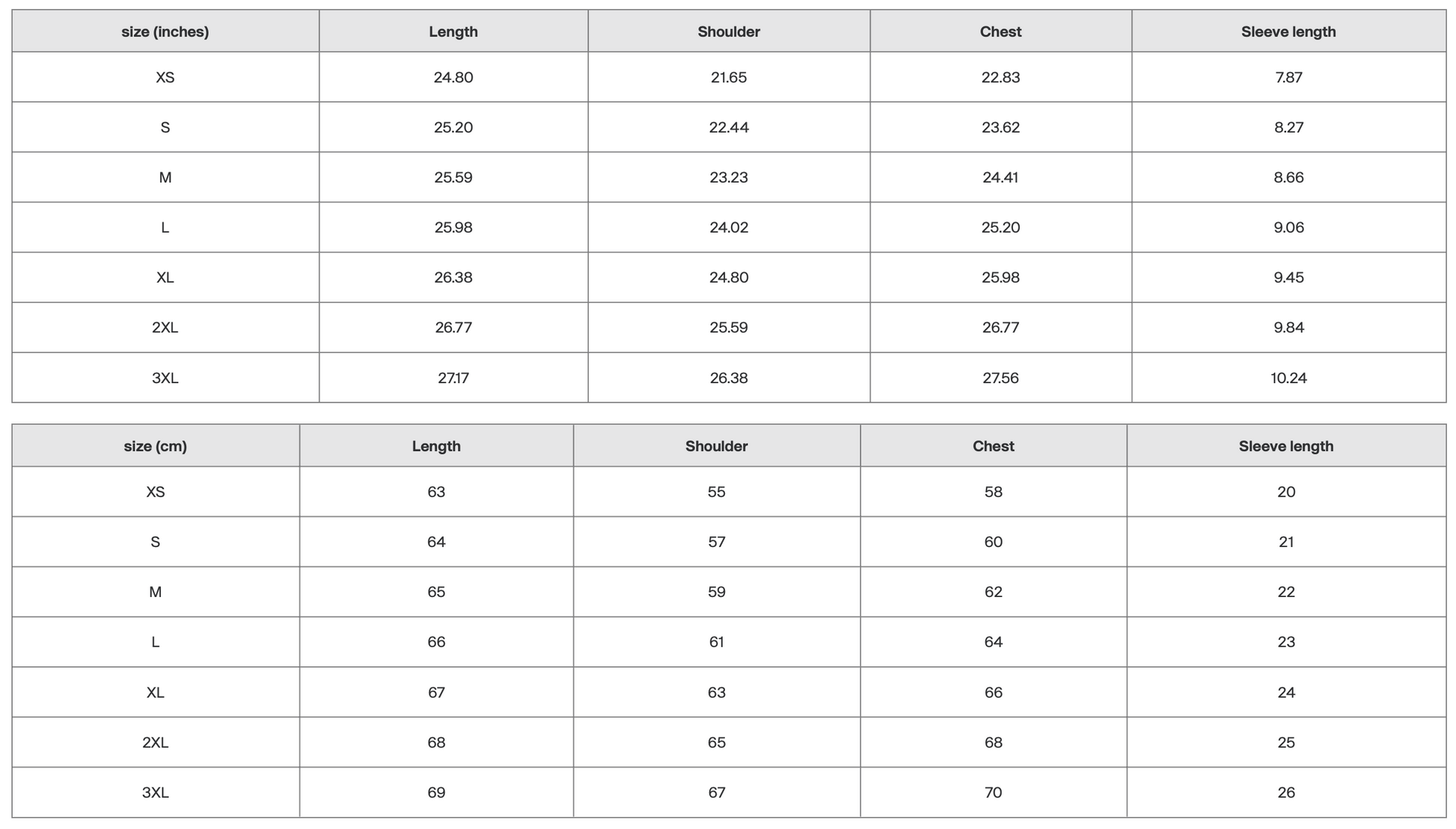
Task: Select the 69 length value for 3XL
Action: click(436, 792)
